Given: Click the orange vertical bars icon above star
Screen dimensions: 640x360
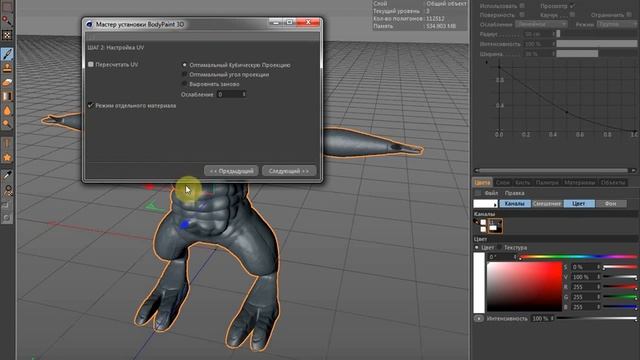Looking at the screenshot, I should click(x=7, y=144).
